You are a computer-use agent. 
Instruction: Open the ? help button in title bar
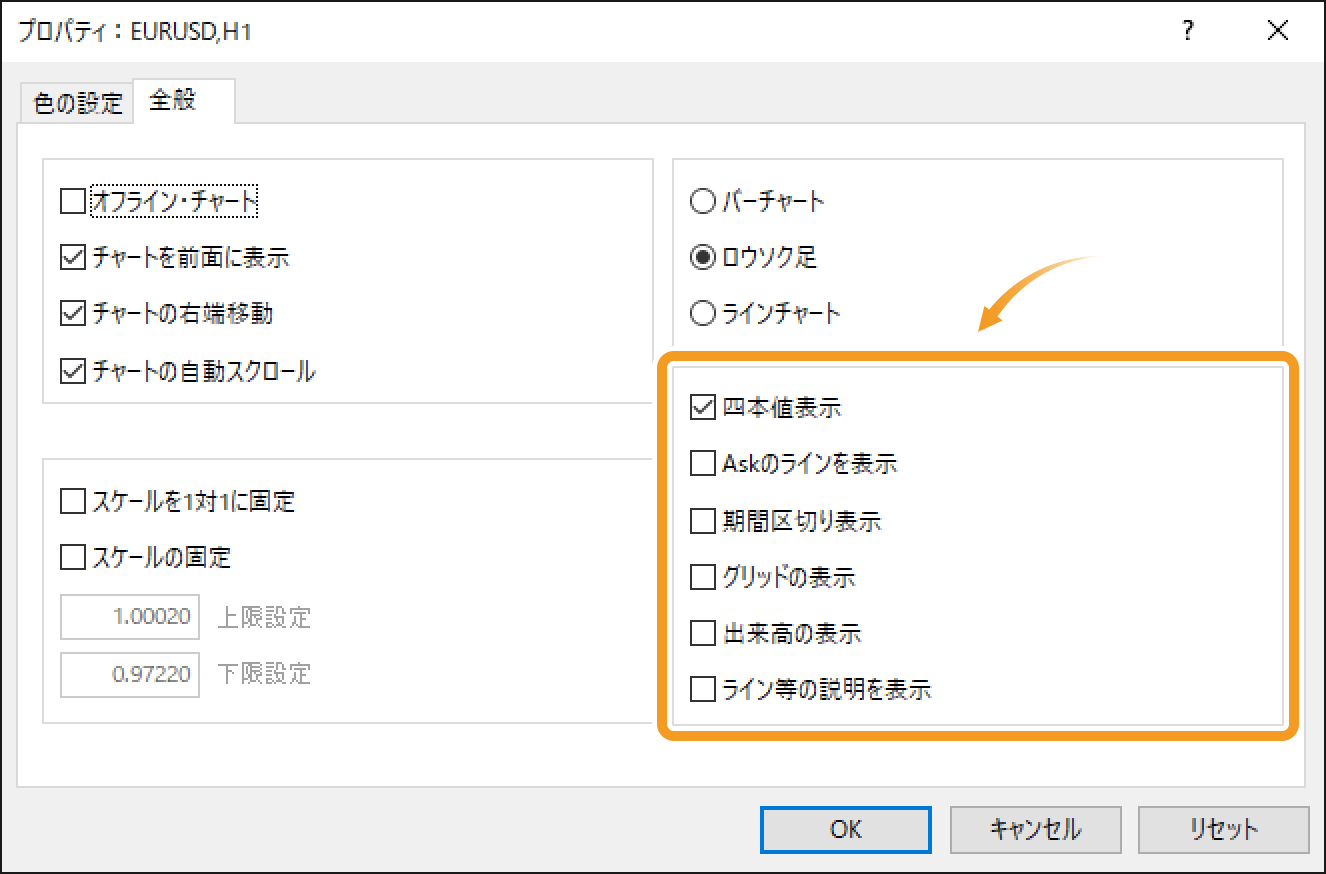[x=1188, y=32]
